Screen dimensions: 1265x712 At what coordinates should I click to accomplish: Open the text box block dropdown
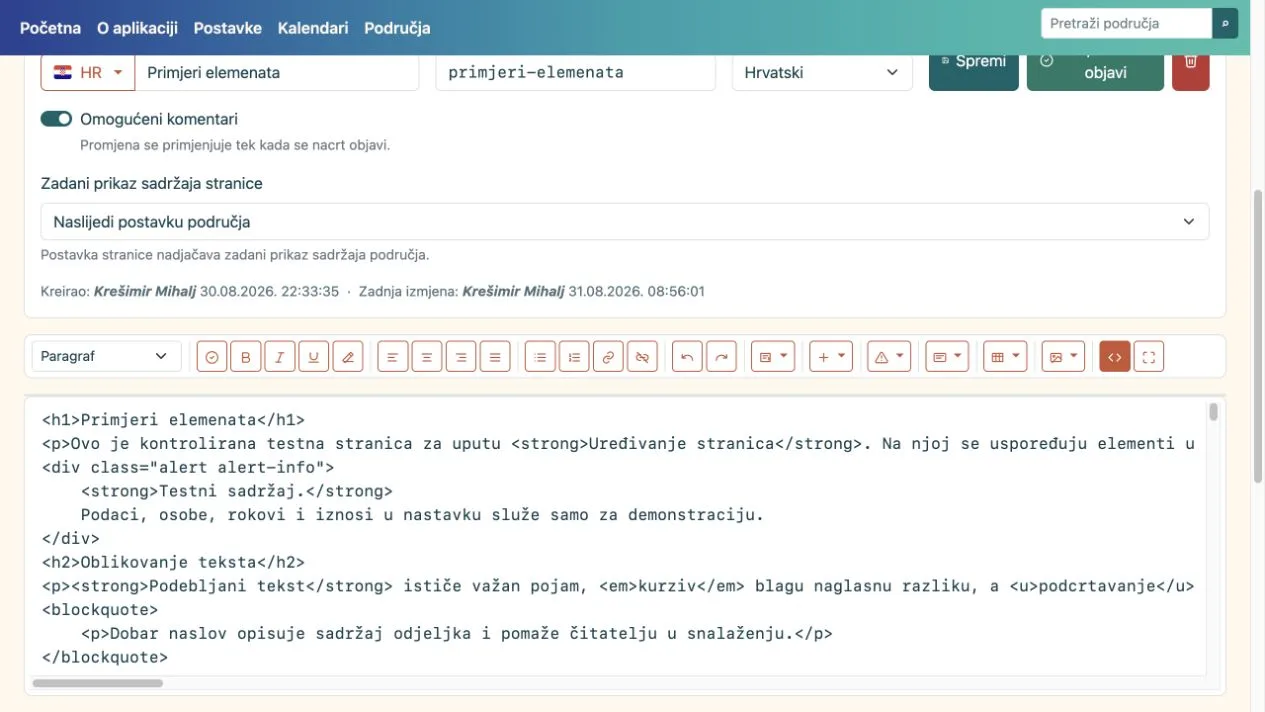[x=947, y=357]
